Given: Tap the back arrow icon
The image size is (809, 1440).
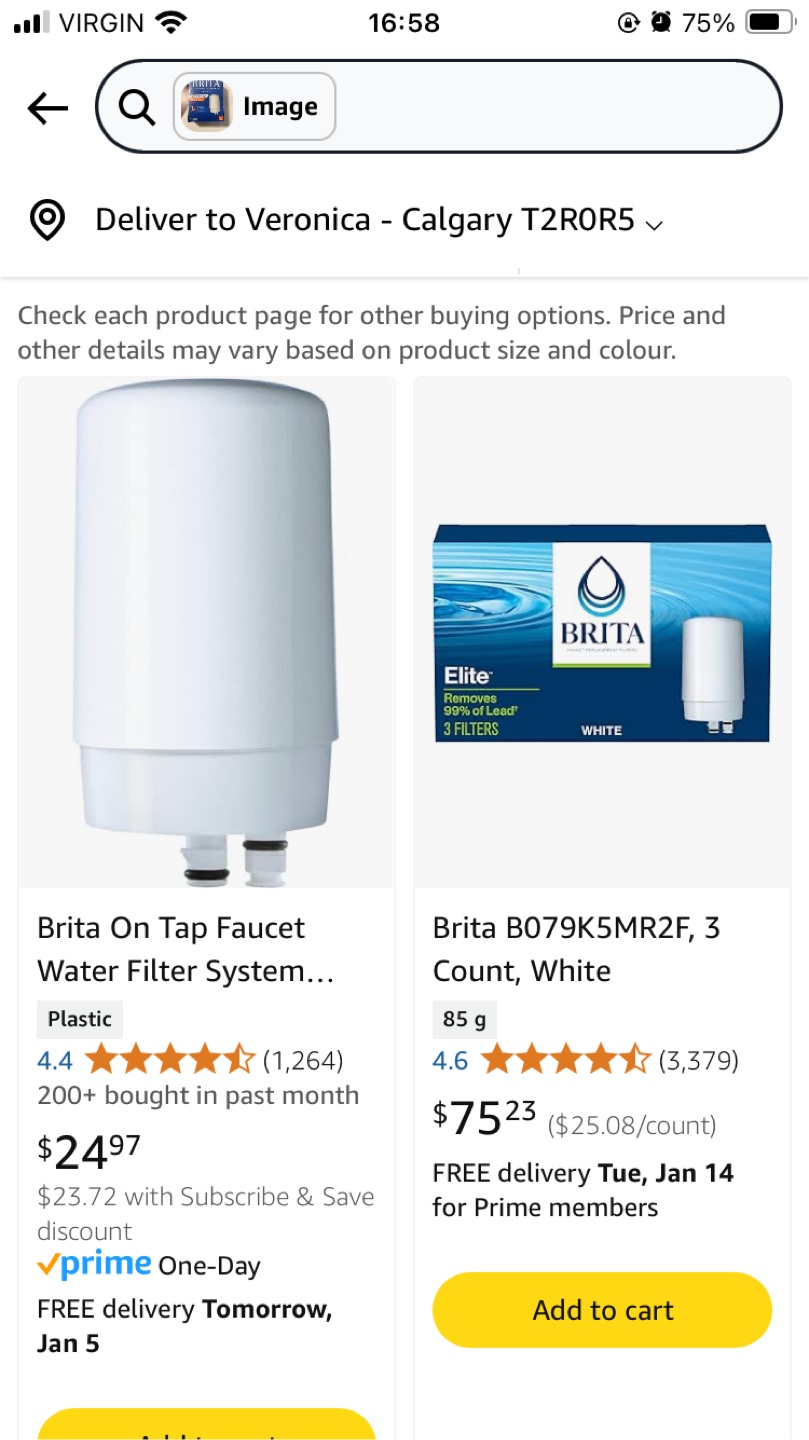Looking at the screenshot, I should click(x=47, y=108).
